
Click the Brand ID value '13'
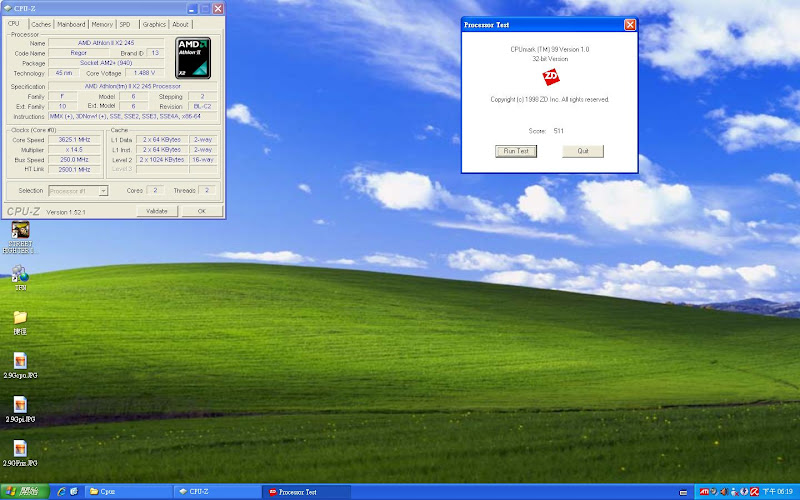pos(155,53)
